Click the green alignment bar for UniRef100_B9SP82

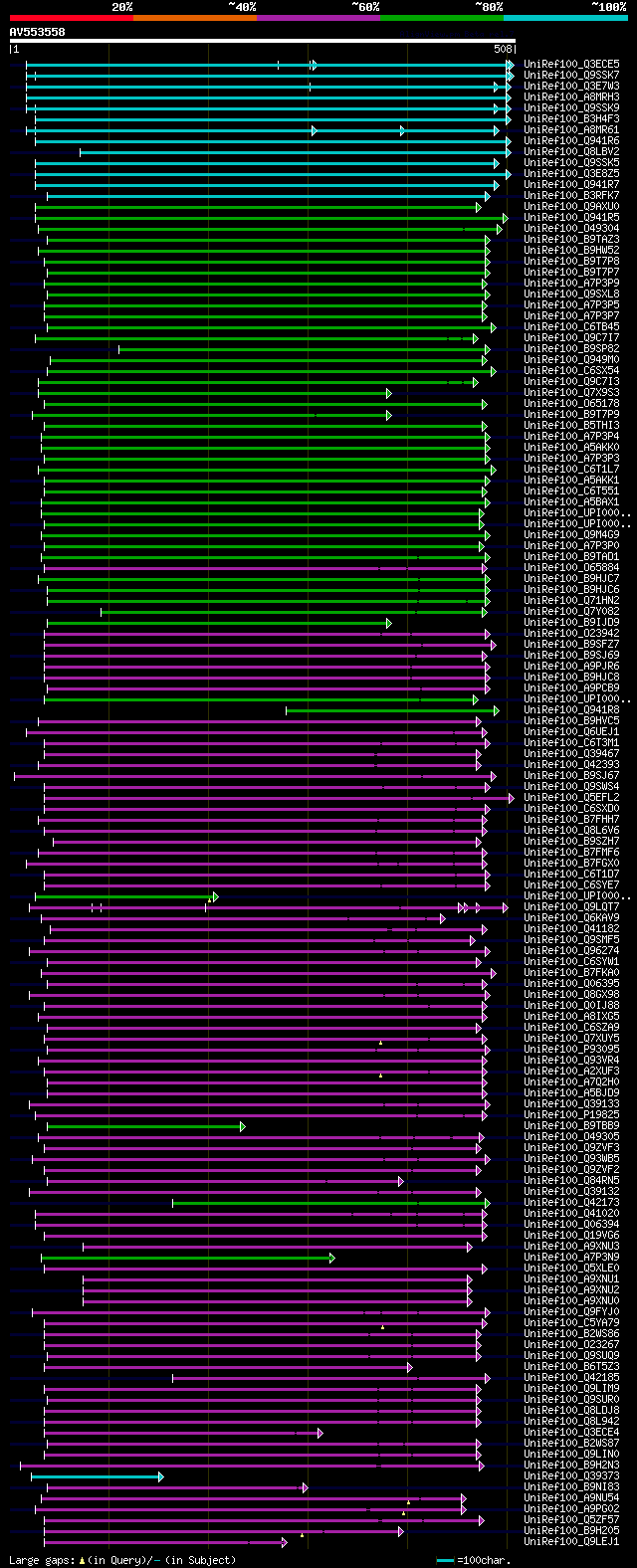[305, 349]
